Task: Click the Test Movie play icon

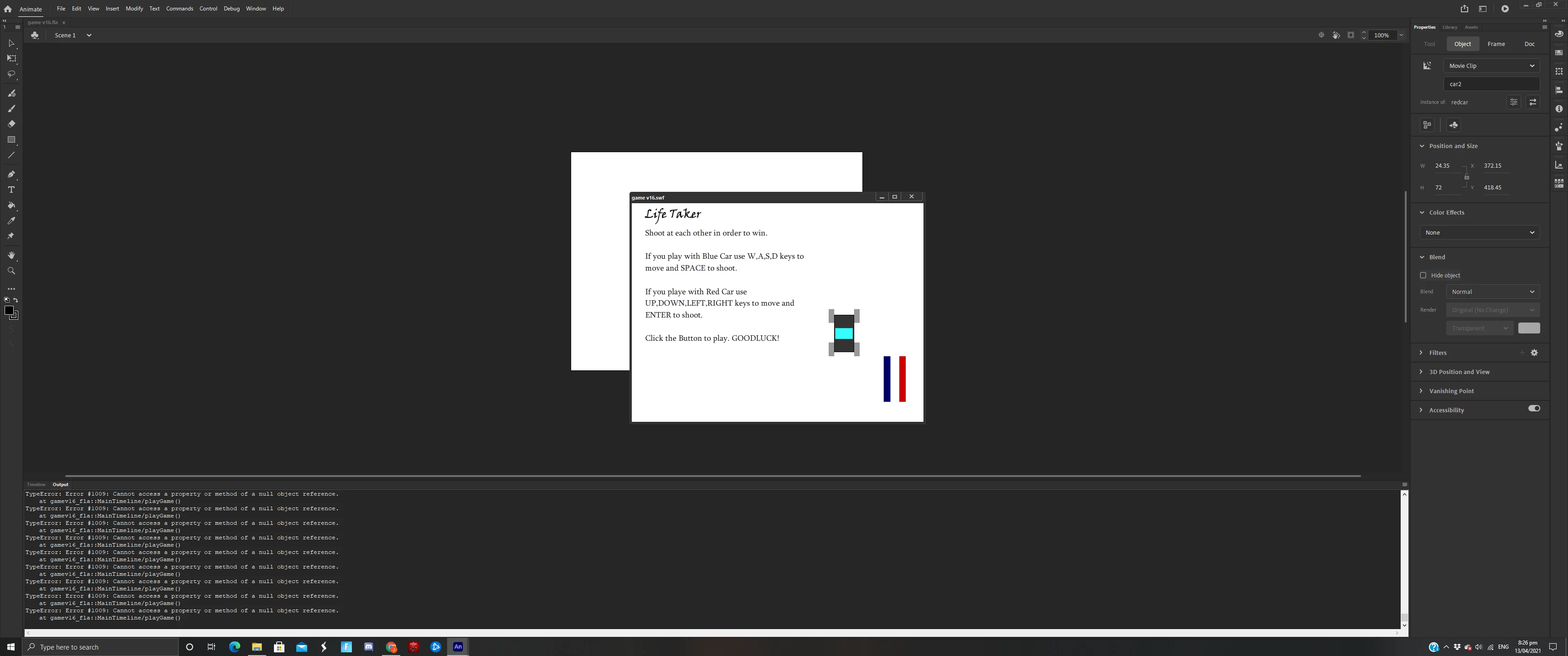Action: coord(1505,9)
